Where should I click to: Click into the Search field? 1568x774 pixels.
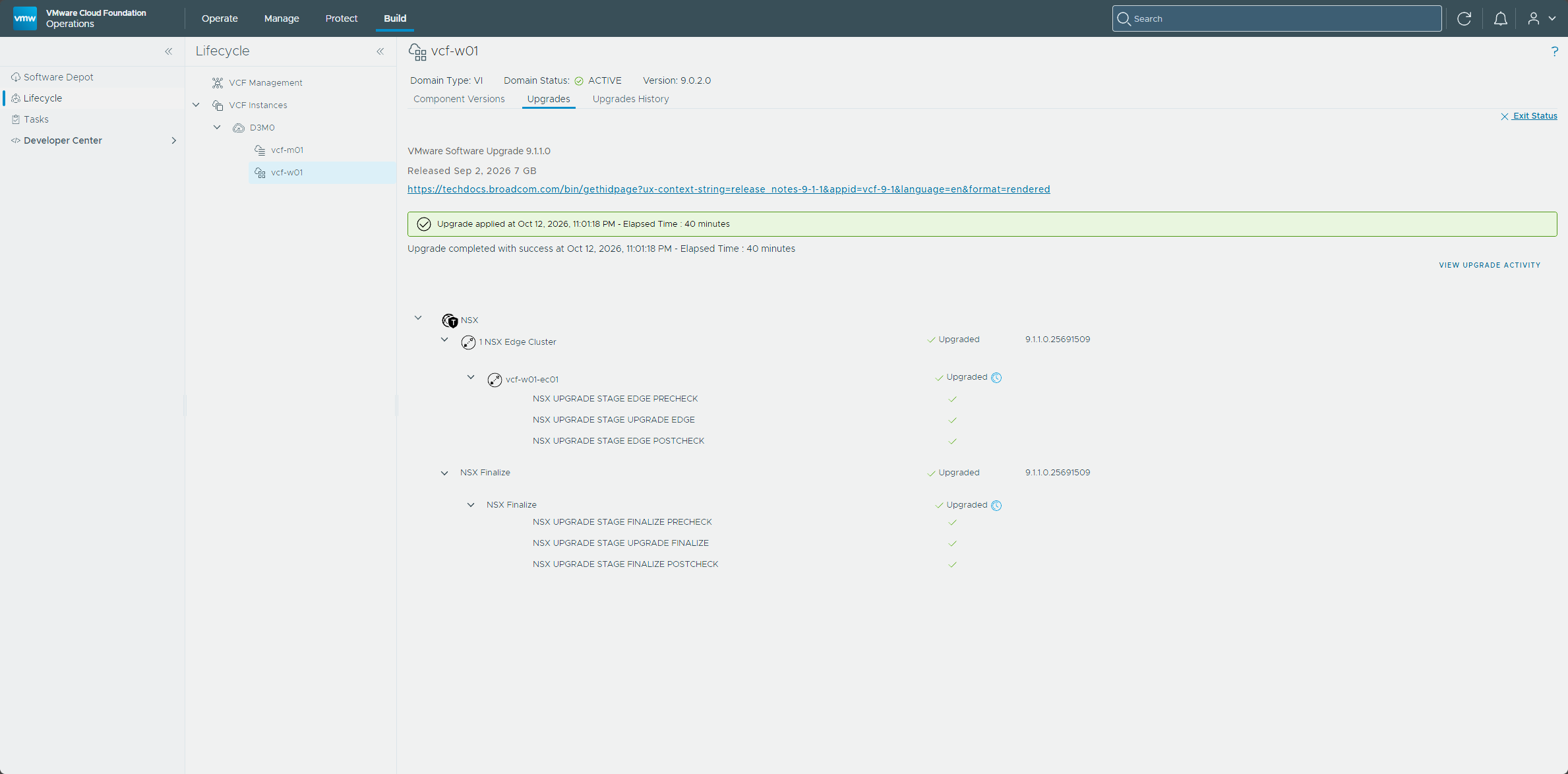(x=1277, y=18)
